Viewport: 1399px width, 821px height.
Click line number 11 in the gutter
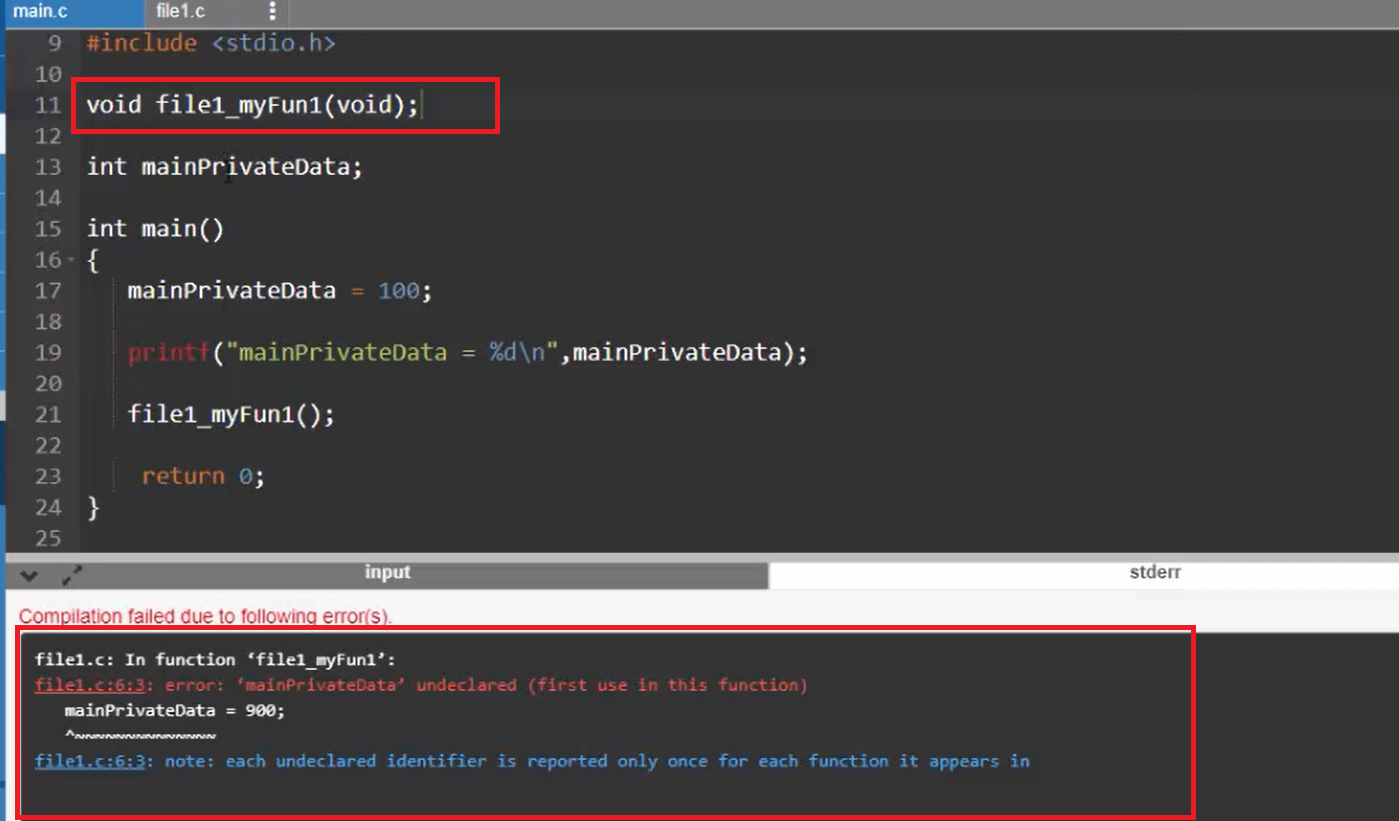pos(48,105)
